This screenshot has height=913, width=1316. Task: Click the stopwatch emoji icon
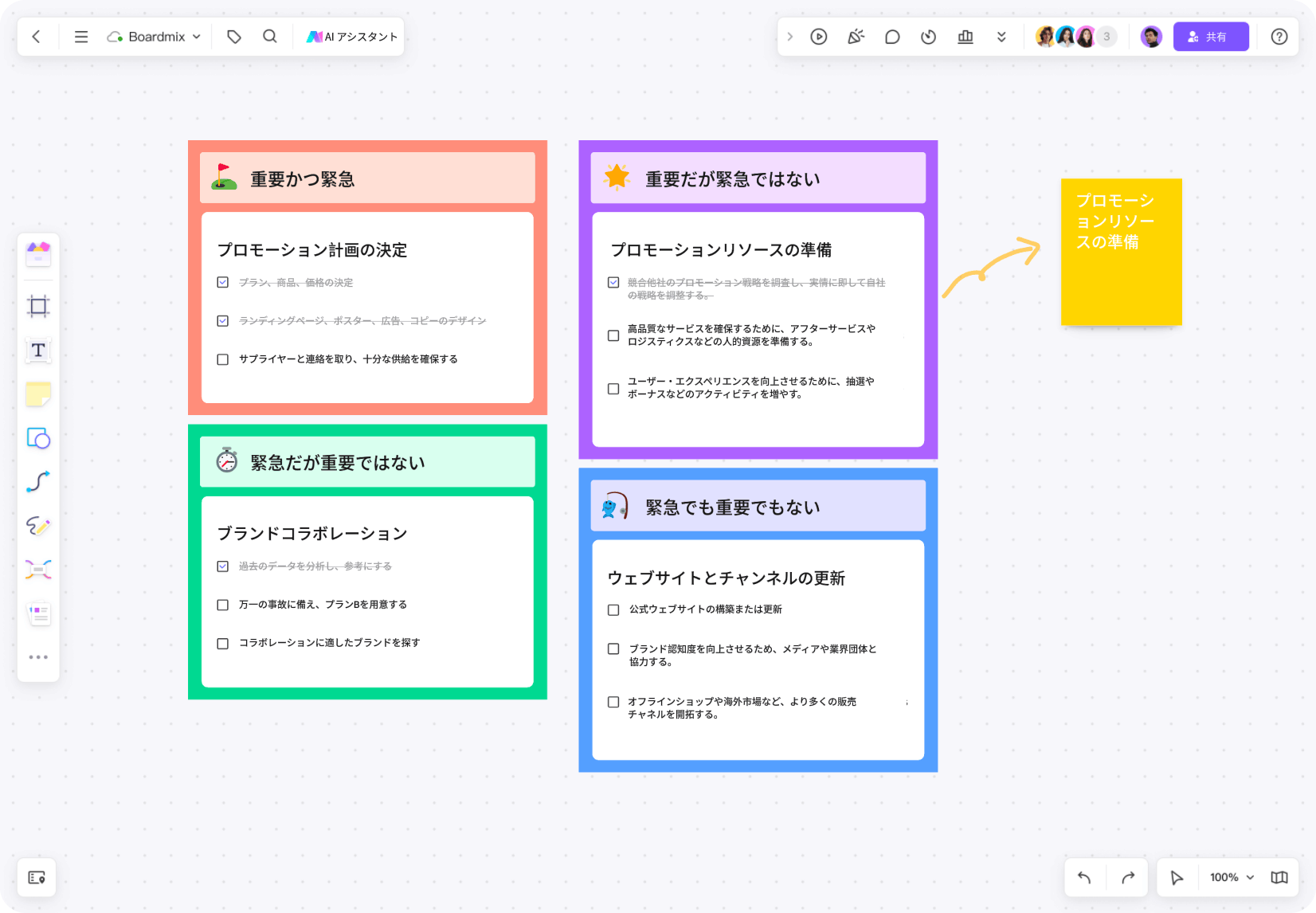pos(227,460)
